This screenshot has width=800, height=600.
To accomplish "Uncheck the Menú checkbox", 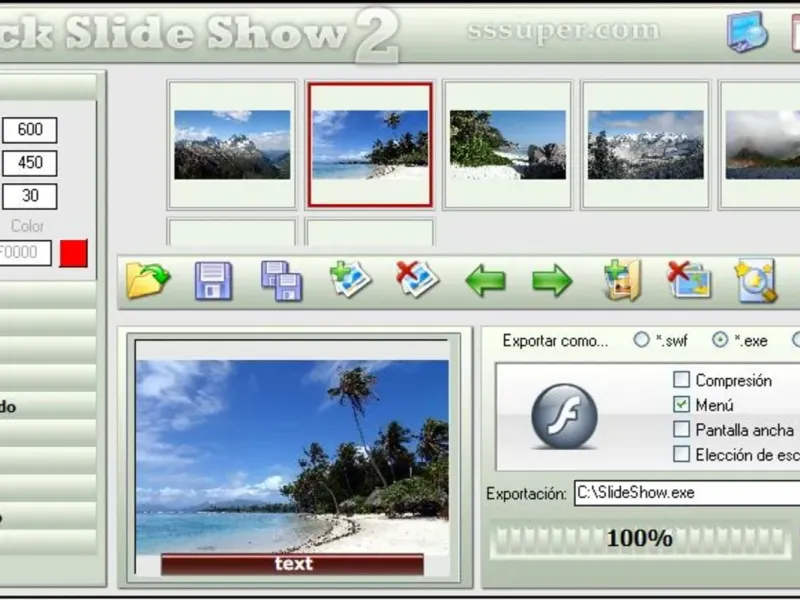I will [x=681, y=405].
